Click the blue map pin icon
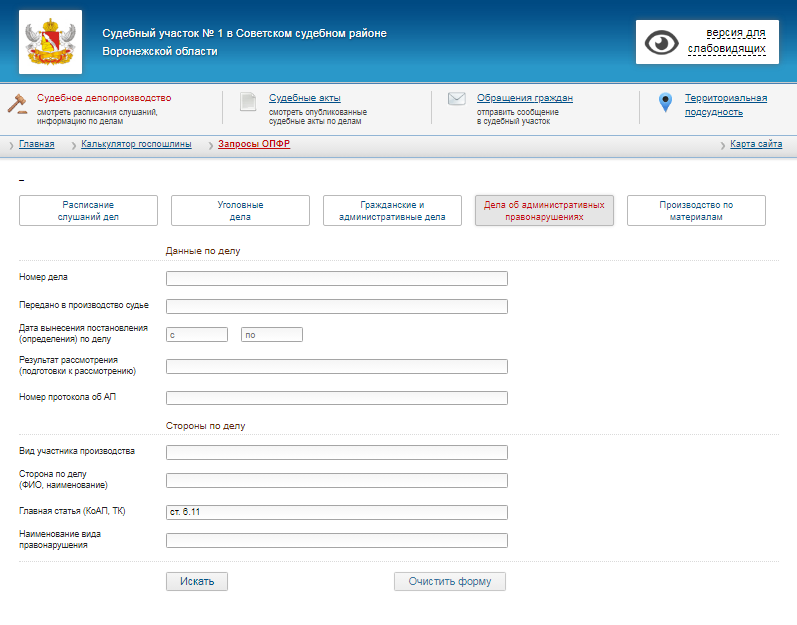Screen dimensions: 797x625 tap(665, 103)
